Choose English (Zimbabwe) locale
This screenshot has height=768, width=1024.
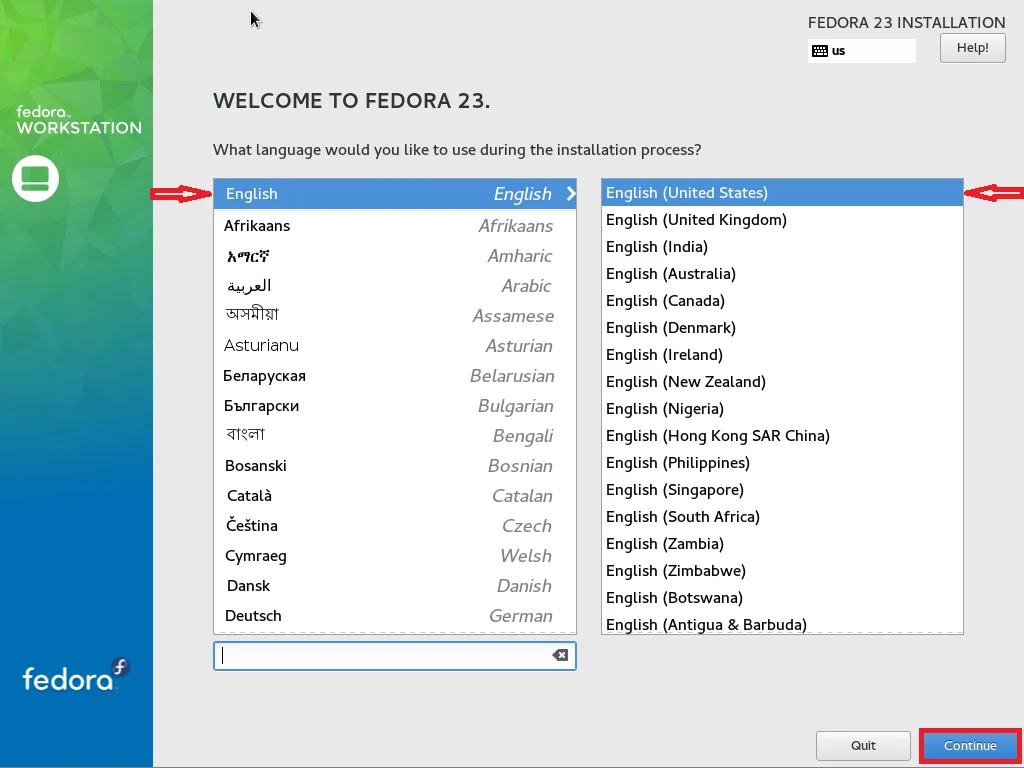782,571
